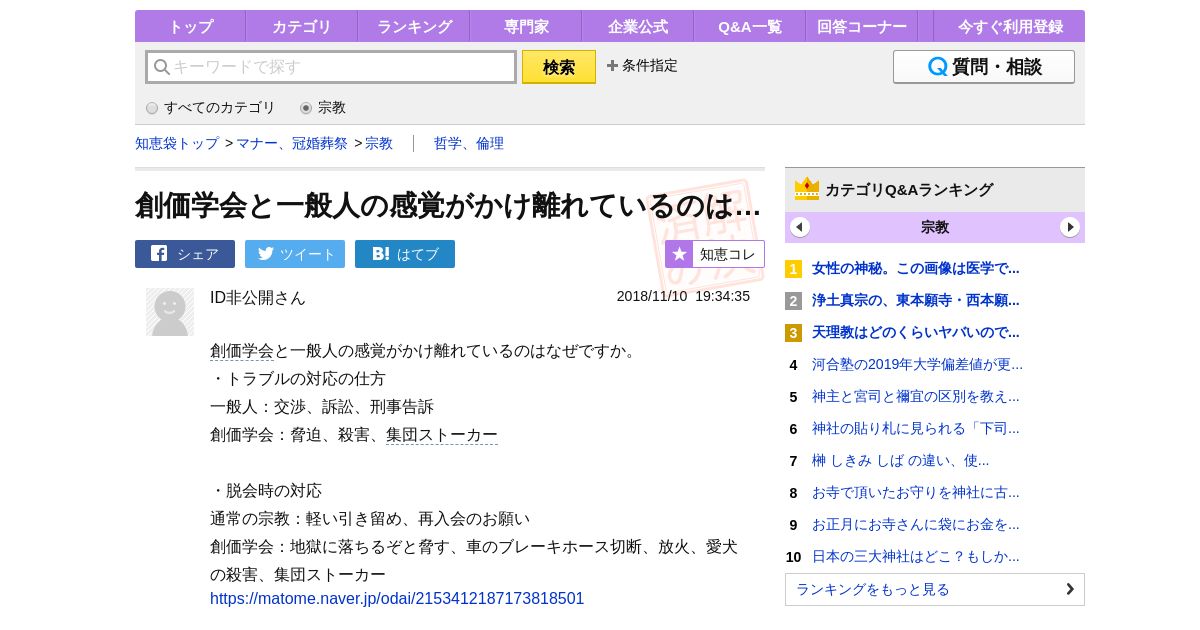Select the 宗教 radio button
The width and height of the screenshot is (1200, 630).
[306, 108]
